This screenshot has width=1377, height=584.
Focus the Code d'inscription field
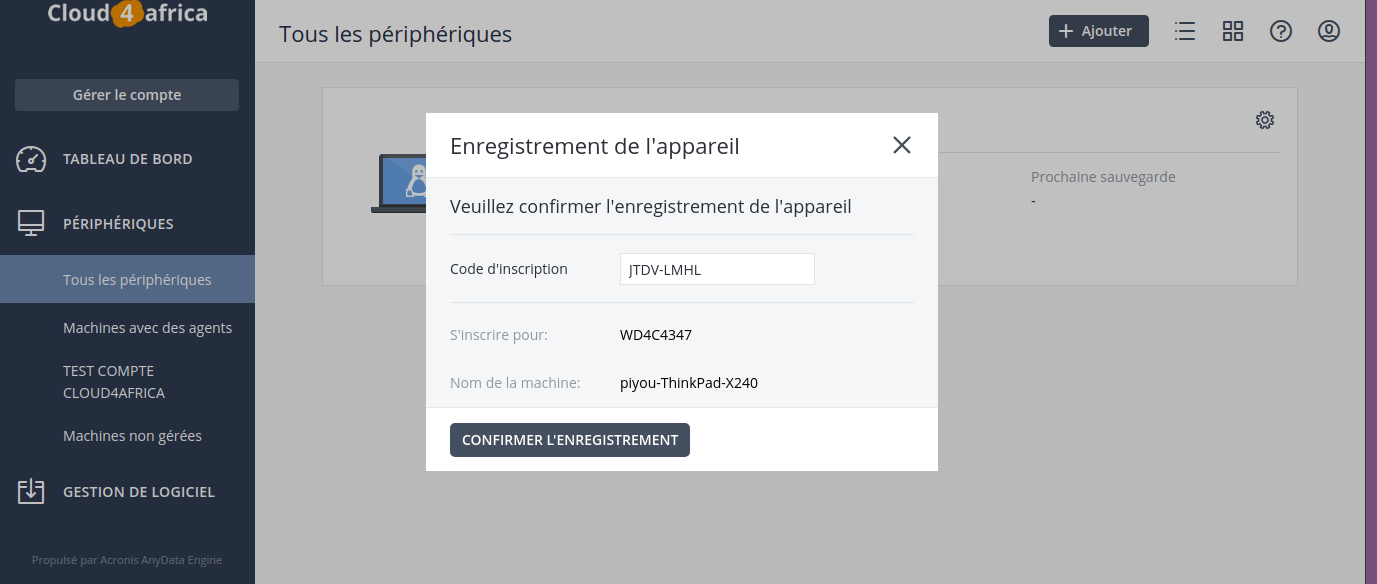(717, 269)
